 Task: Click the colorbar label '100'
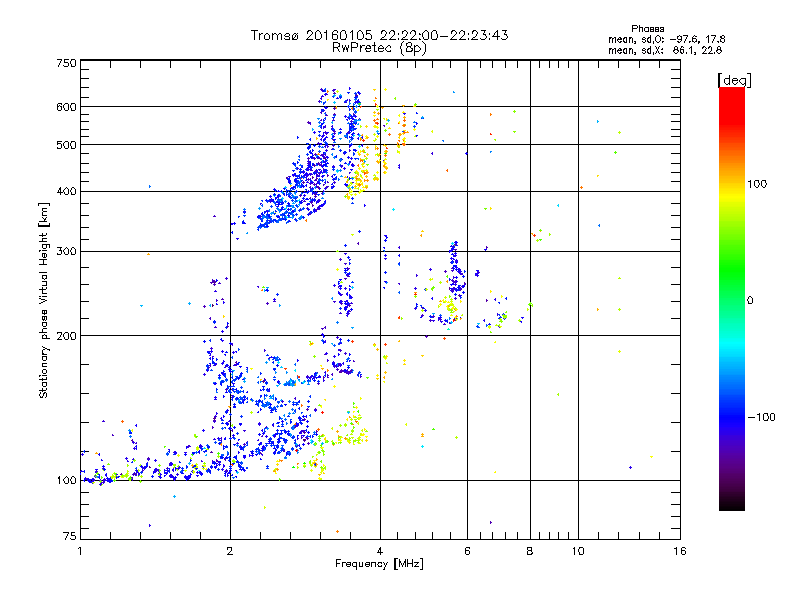(x=757, y=184)
